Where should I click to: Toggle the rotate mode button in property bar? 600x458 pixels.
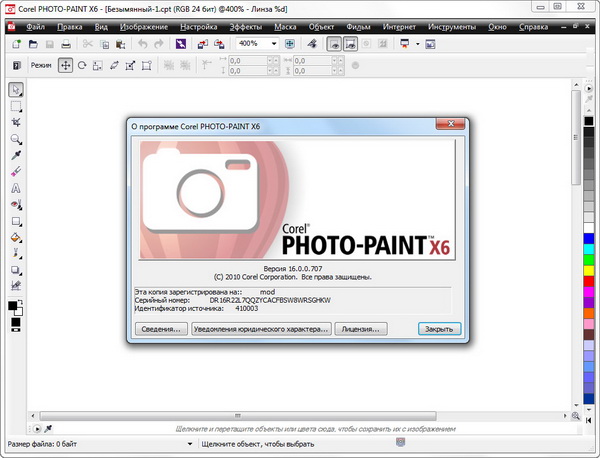(82, 66)
